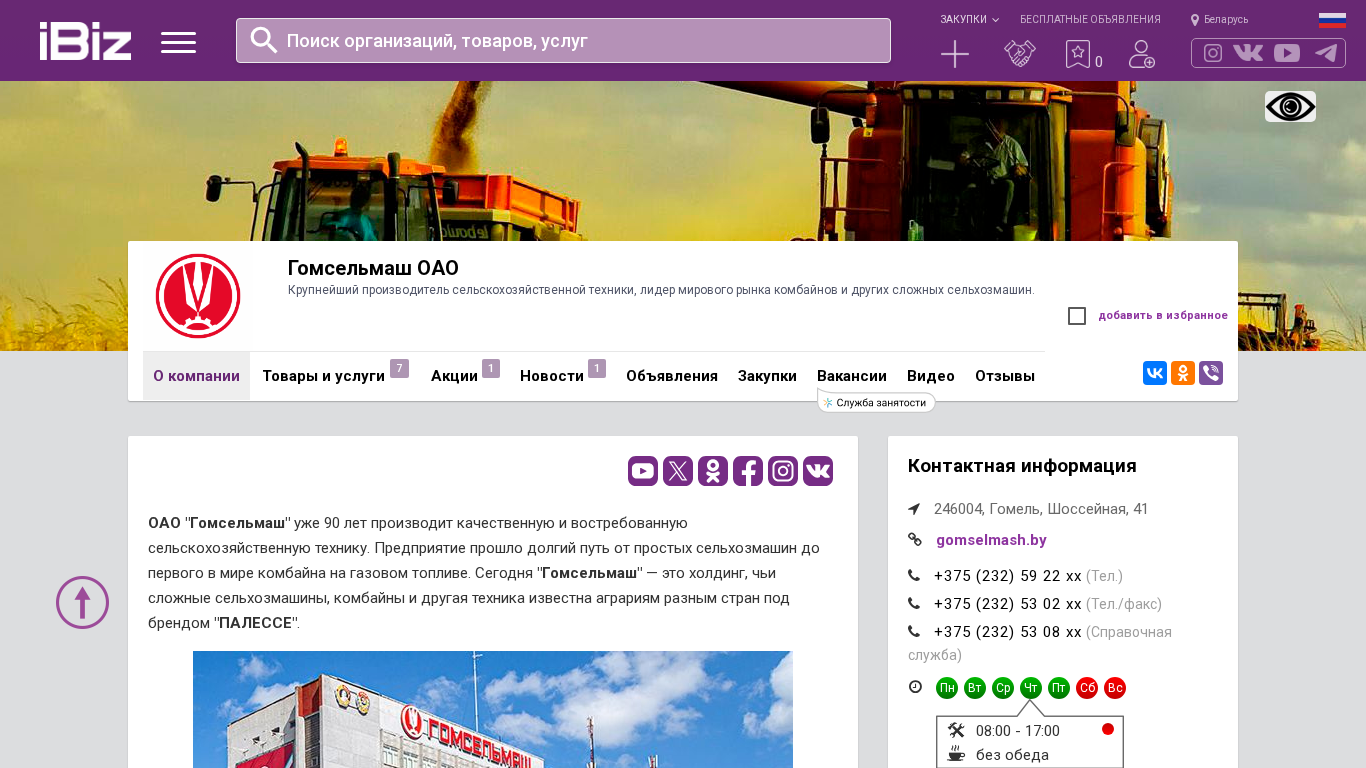This screenshot has width=1366, height=768.
Task: Open company Odnoklassniki purple icon
Action: tap(713, 471)
